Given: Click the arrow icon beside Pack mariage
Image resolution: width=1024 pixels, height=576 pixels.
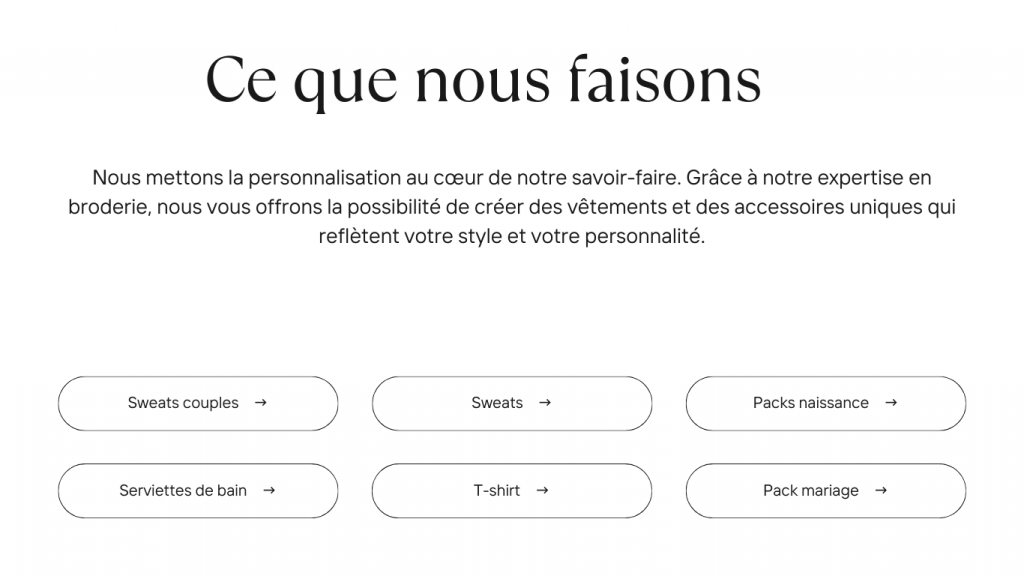Looking at the screenshot, I should [x=881, y=491].
